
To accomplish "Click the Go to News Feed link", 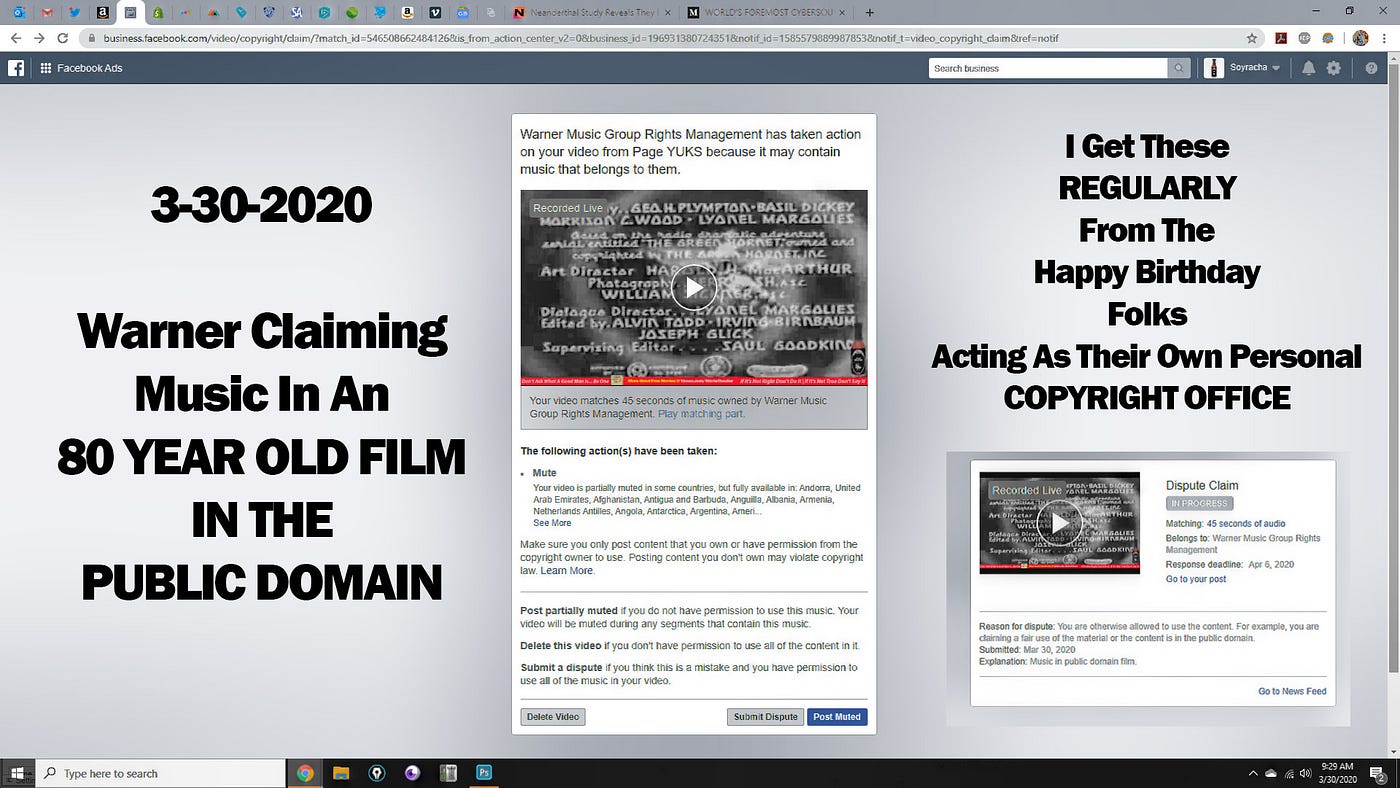I will (1292, 691).
